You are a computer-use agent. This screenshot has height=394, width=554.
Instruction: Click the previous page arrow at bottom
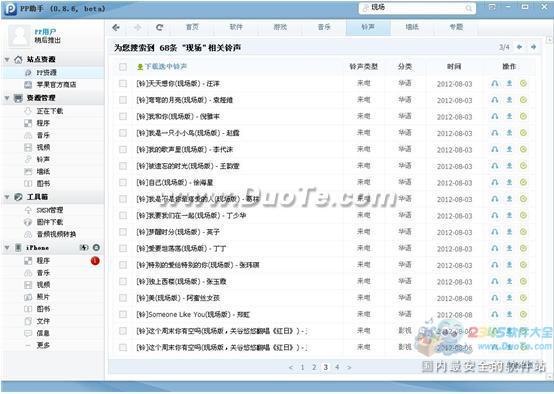click(x=291, y=367)
